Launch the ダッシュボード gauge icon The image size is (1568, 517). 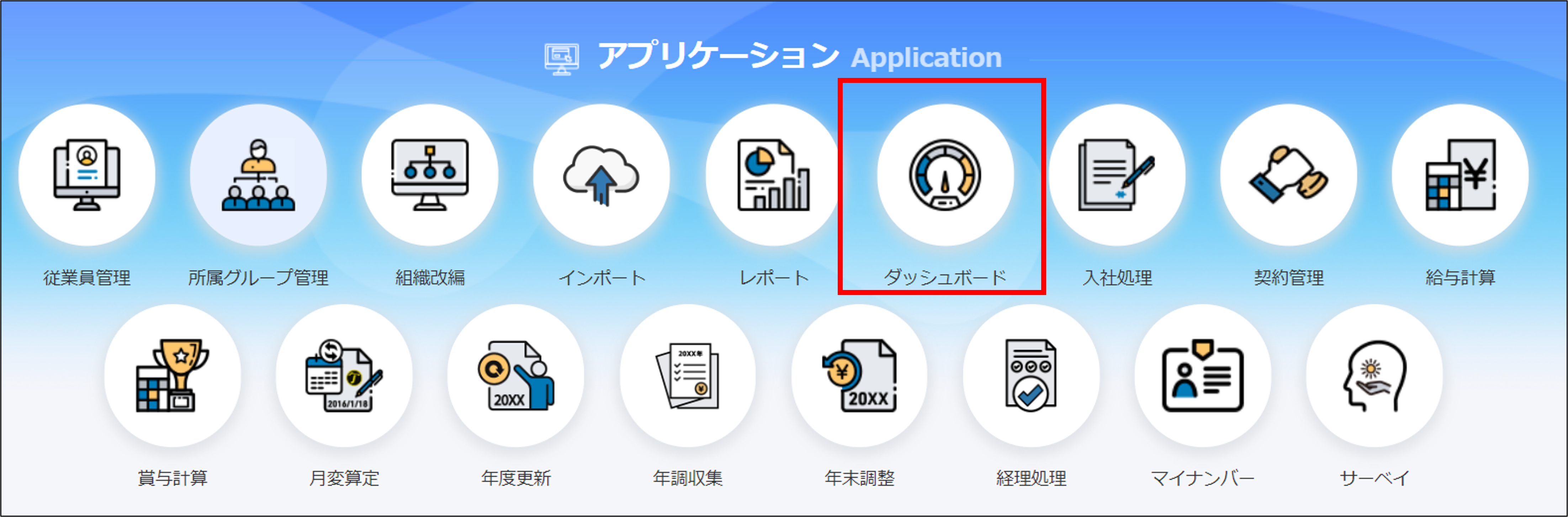click(x=945, y=175)
